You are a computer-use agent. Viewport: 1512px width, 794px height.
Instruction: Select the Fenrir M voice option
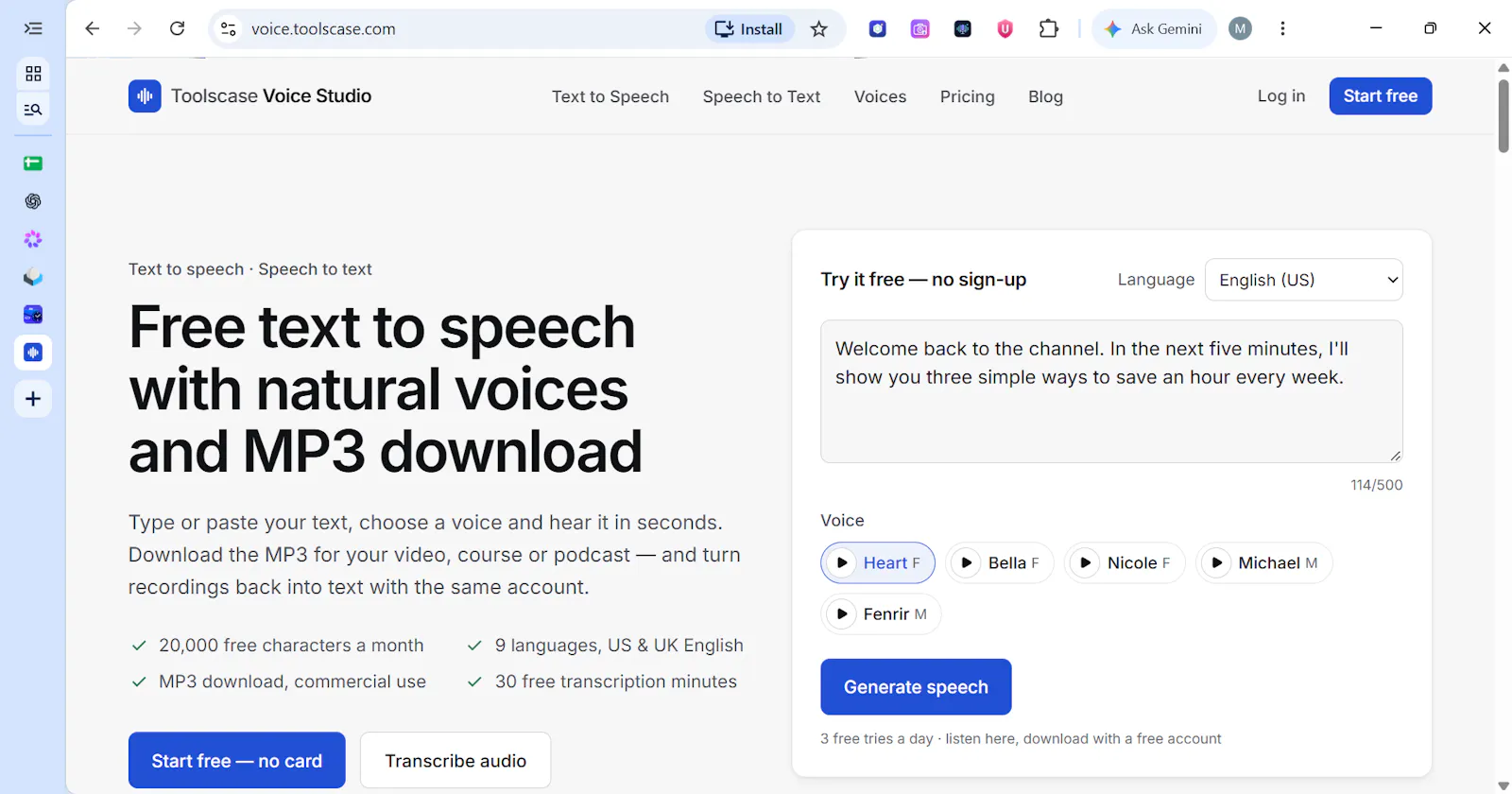coord(881,614)
